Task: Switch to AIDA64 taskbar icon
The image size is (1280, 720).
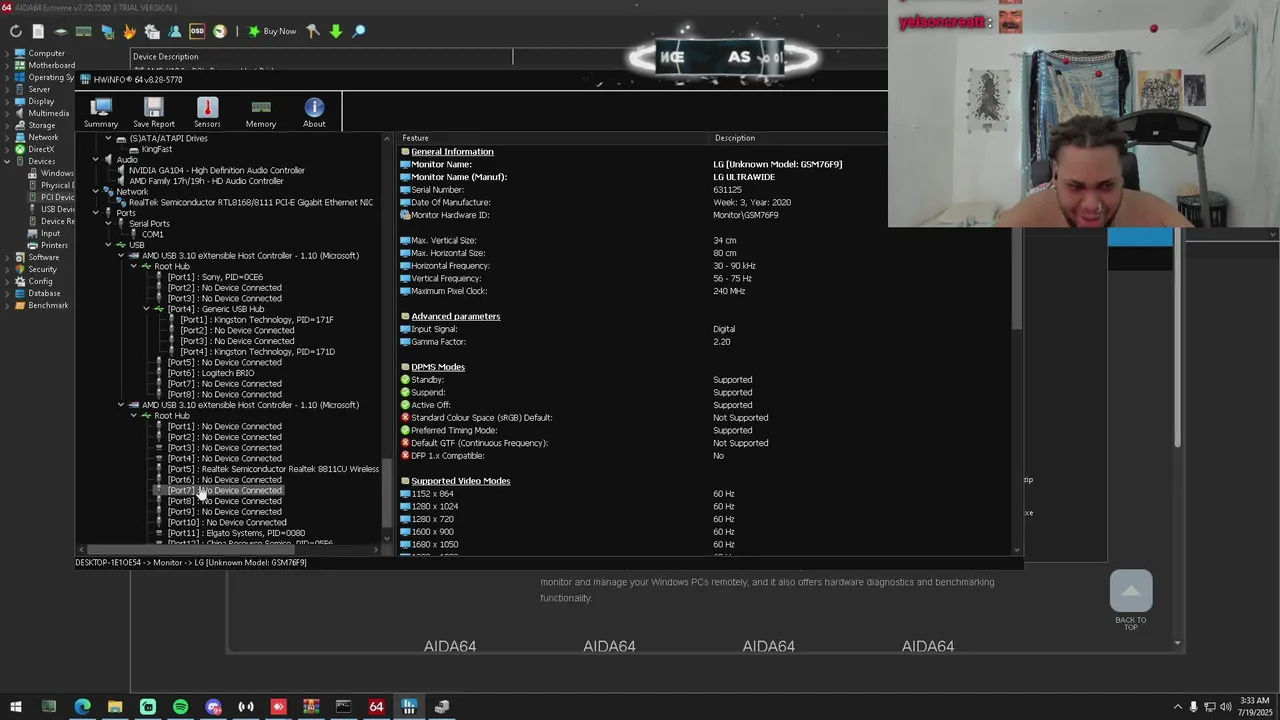Action: click(376, 707)
